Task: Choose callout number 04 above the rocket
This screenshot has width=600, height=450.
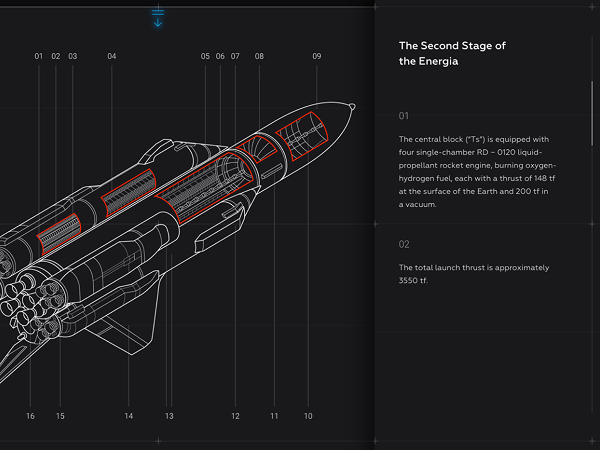Action: click(x=112, y=57)
